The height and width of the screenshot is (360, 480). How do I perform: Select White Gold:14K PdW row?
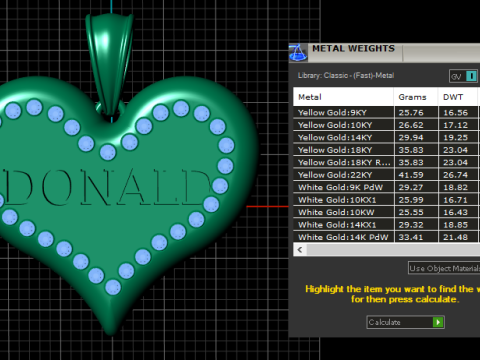coord(387,237)
